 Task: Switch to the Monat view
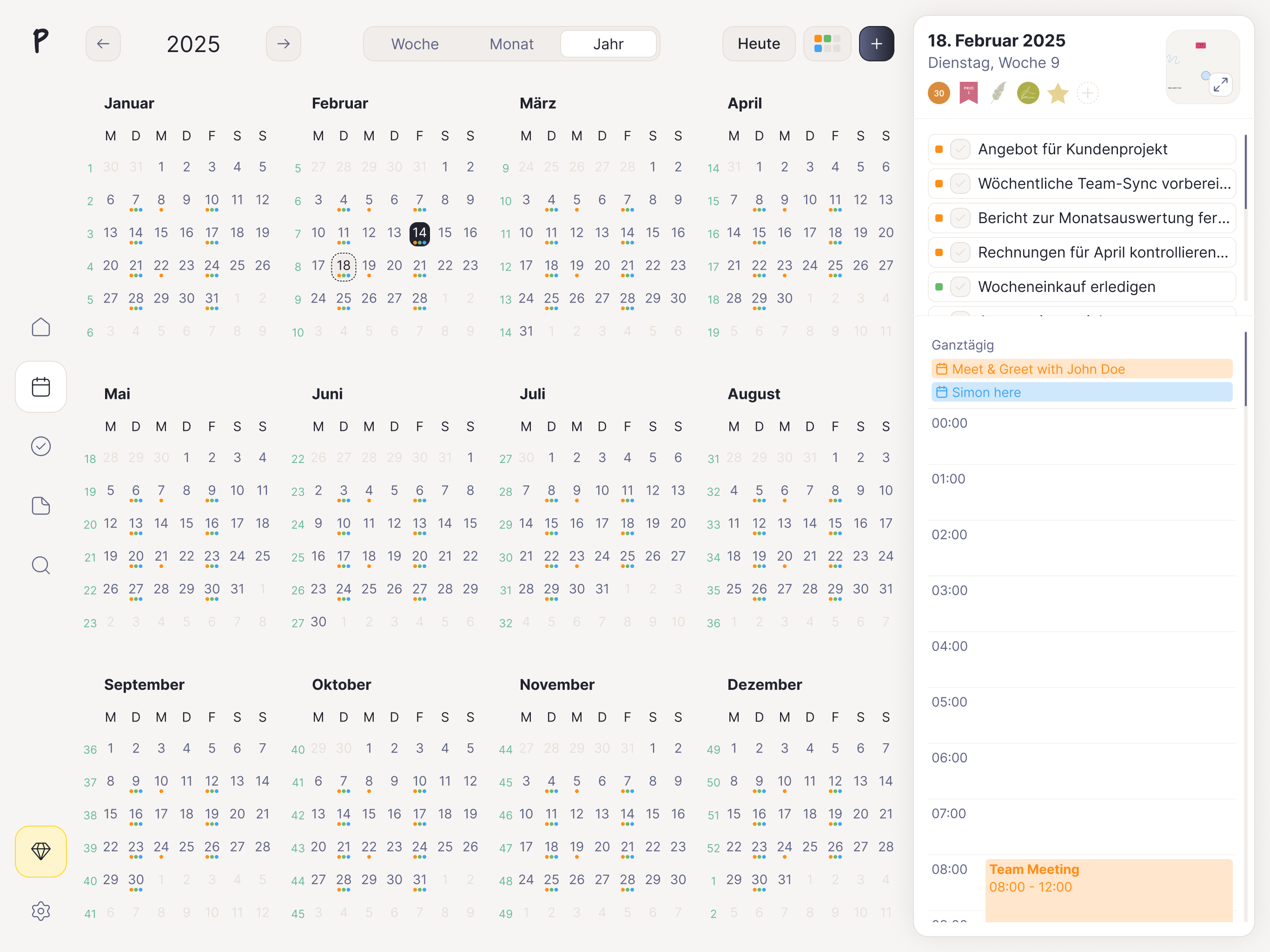[x=511, y=44]
